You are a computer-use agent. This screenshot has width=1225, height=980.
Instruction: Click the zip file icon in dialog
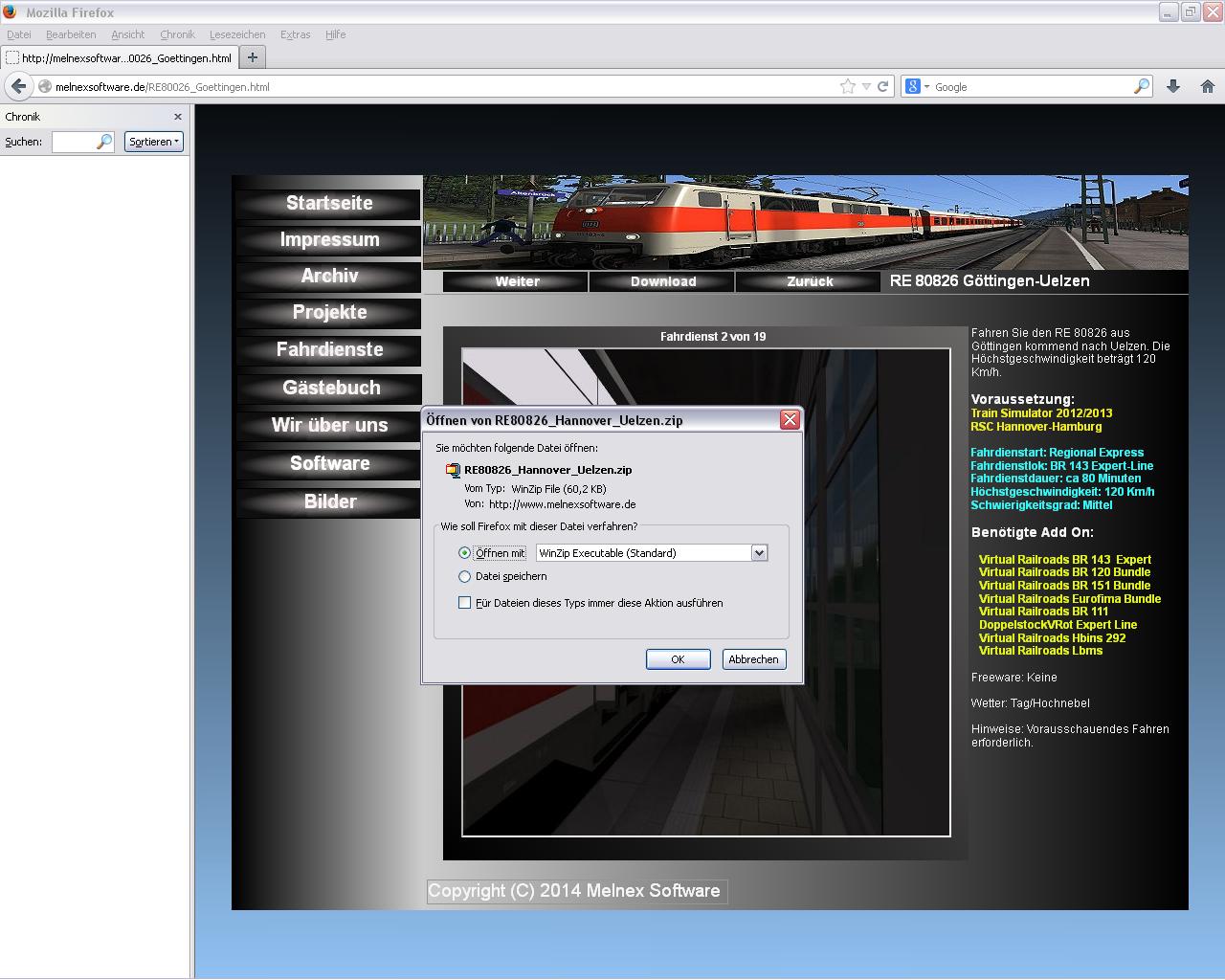[x=454, y=470]
